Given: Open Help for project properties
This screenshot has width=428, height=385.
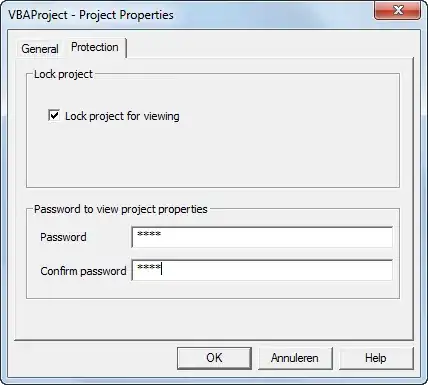Looking at the screenshot, I should tap(376, 358).
